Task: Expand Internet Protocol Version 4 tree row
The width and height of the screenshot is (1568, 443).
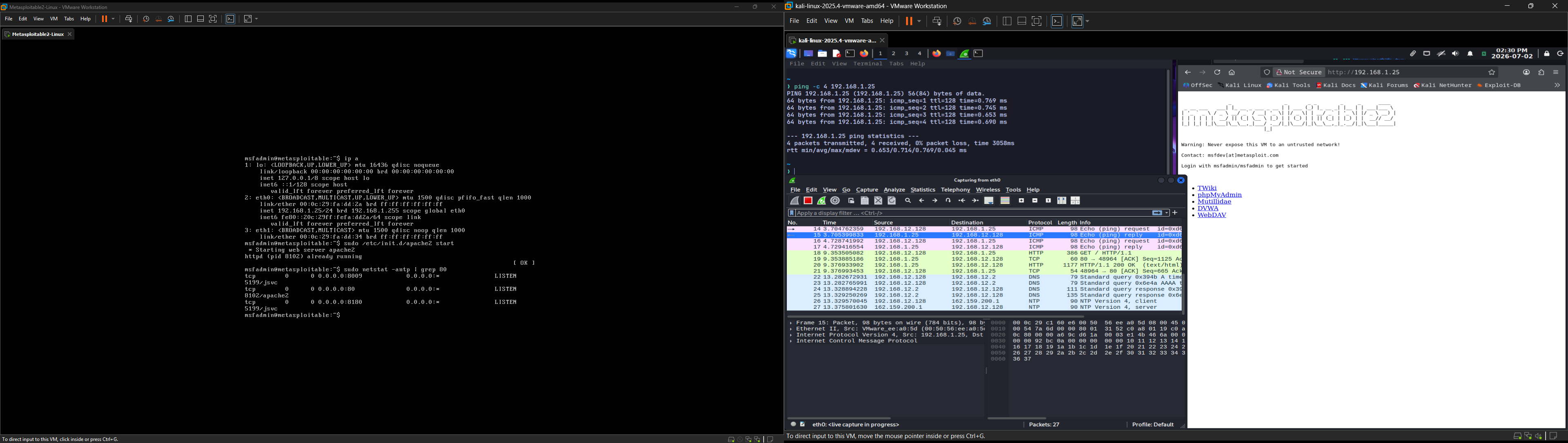Action: click(x=791, y=335)
